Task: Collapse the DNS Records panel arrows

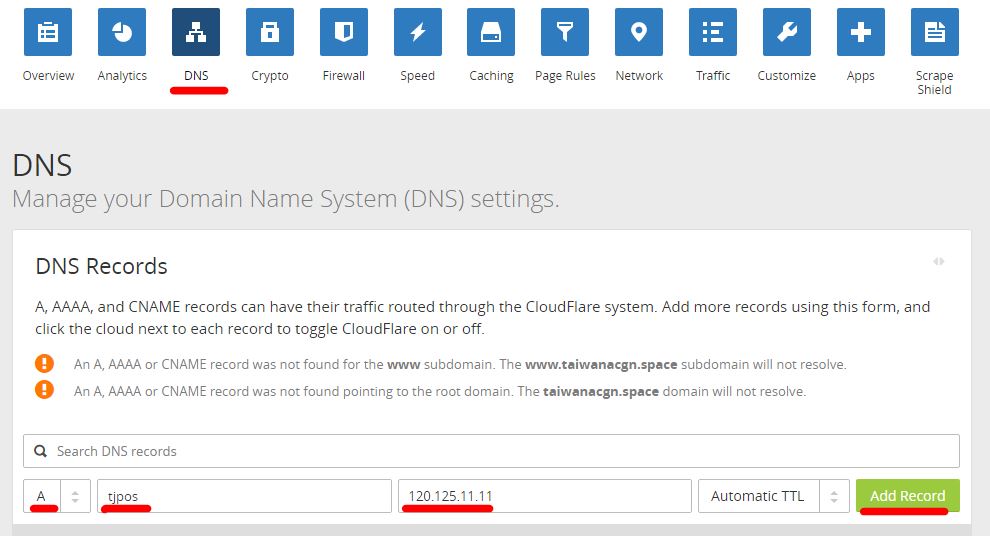Action: coord(938,261)
